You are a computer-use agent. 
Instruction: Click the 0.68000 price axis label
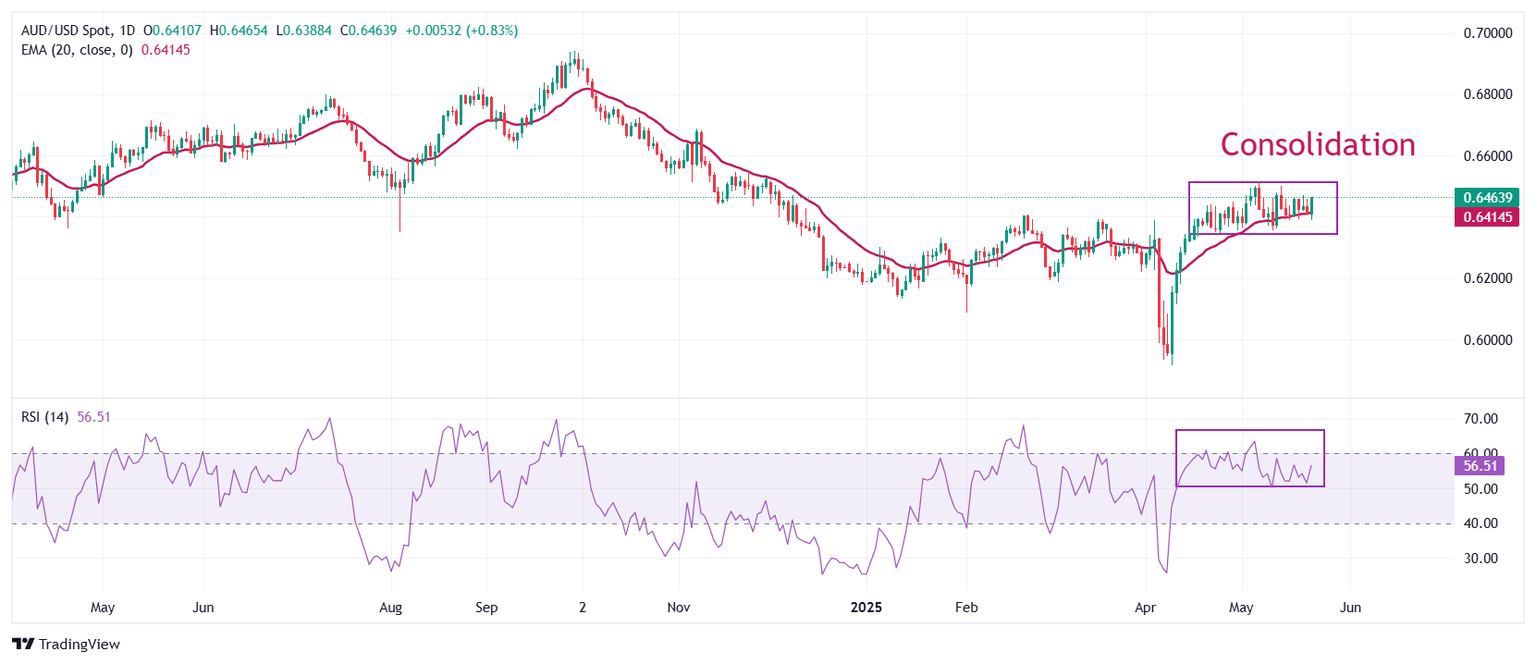pos(1486,95)
